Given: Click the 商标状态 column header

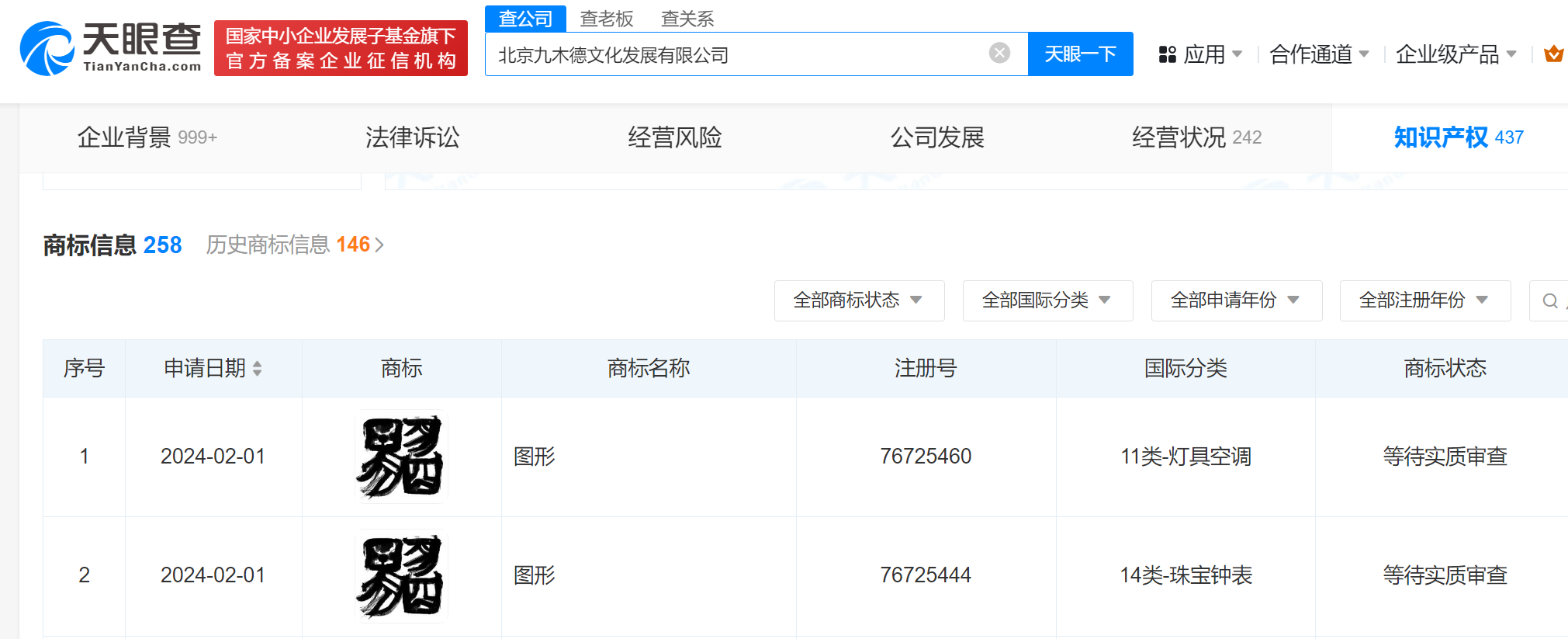Looking at the screenshot, I should [x=1445, y=368].
